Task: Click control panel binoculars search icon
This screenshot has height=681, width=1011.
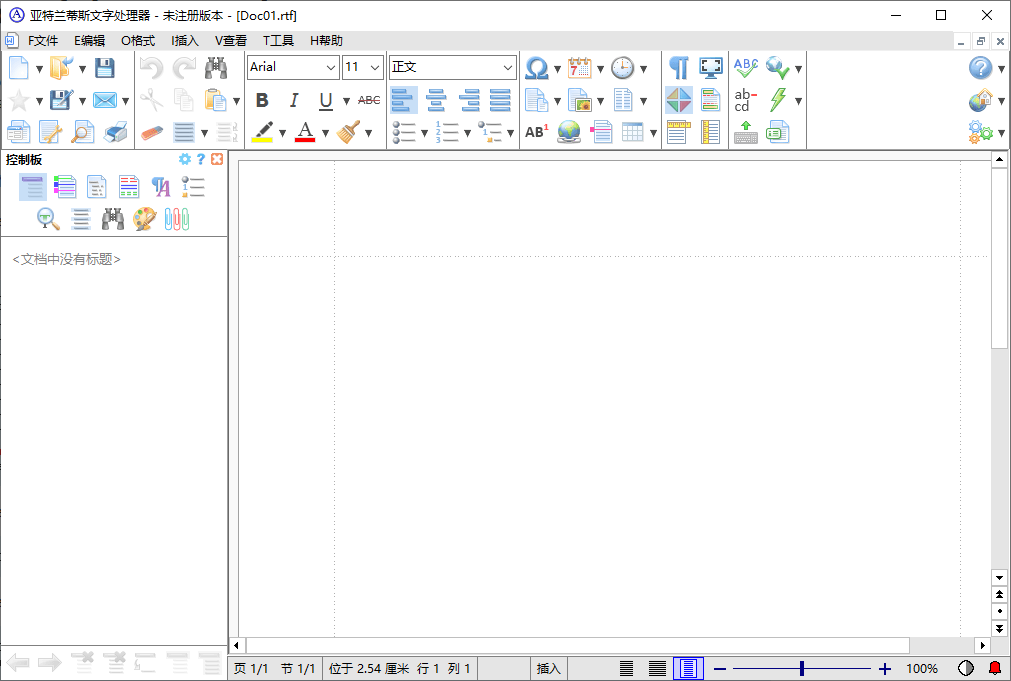Action: click(x=113, y=219)
